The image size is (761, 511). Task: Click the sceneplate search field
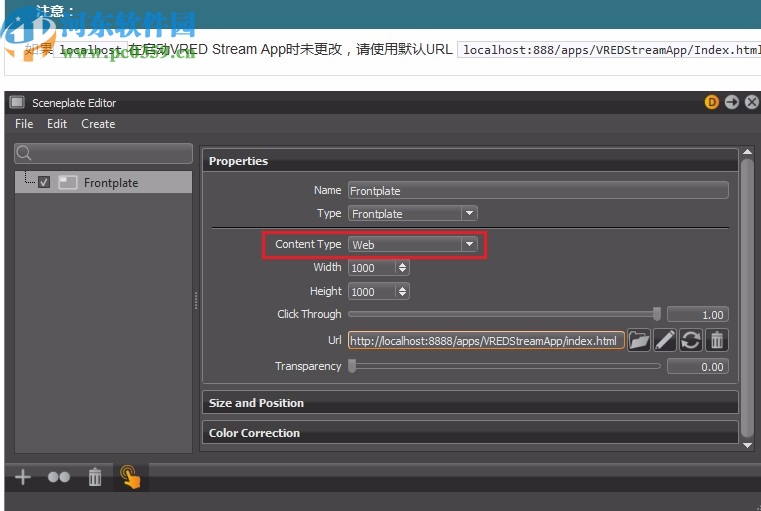(x=103, y=153)
